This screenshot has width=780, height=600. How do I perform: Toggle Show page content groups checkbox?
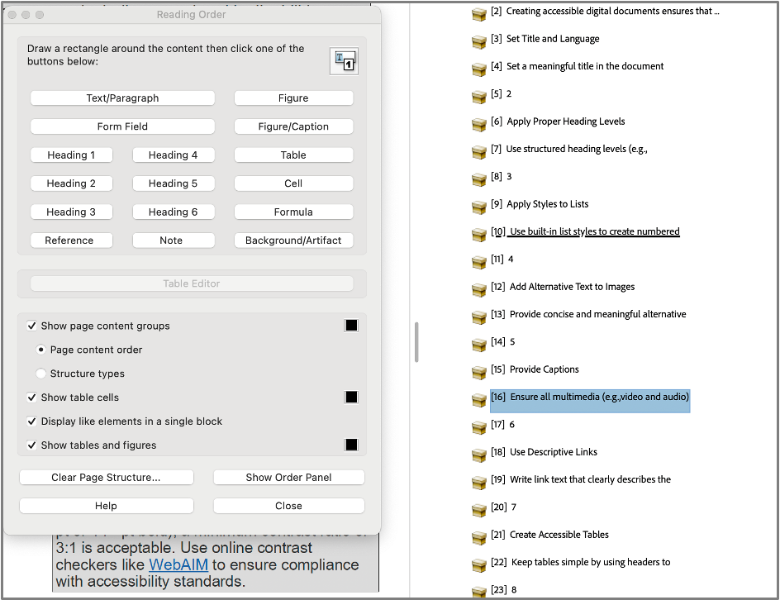[32, 326]
